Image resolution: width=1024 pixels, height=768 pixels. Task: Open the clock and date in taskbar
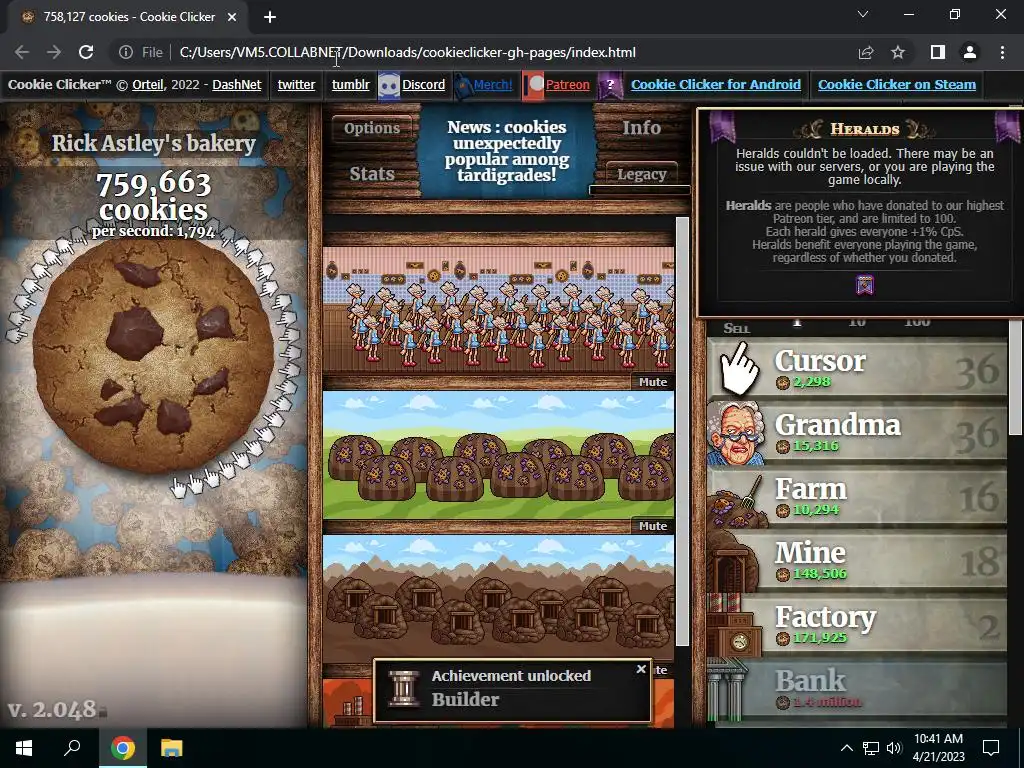938,748
